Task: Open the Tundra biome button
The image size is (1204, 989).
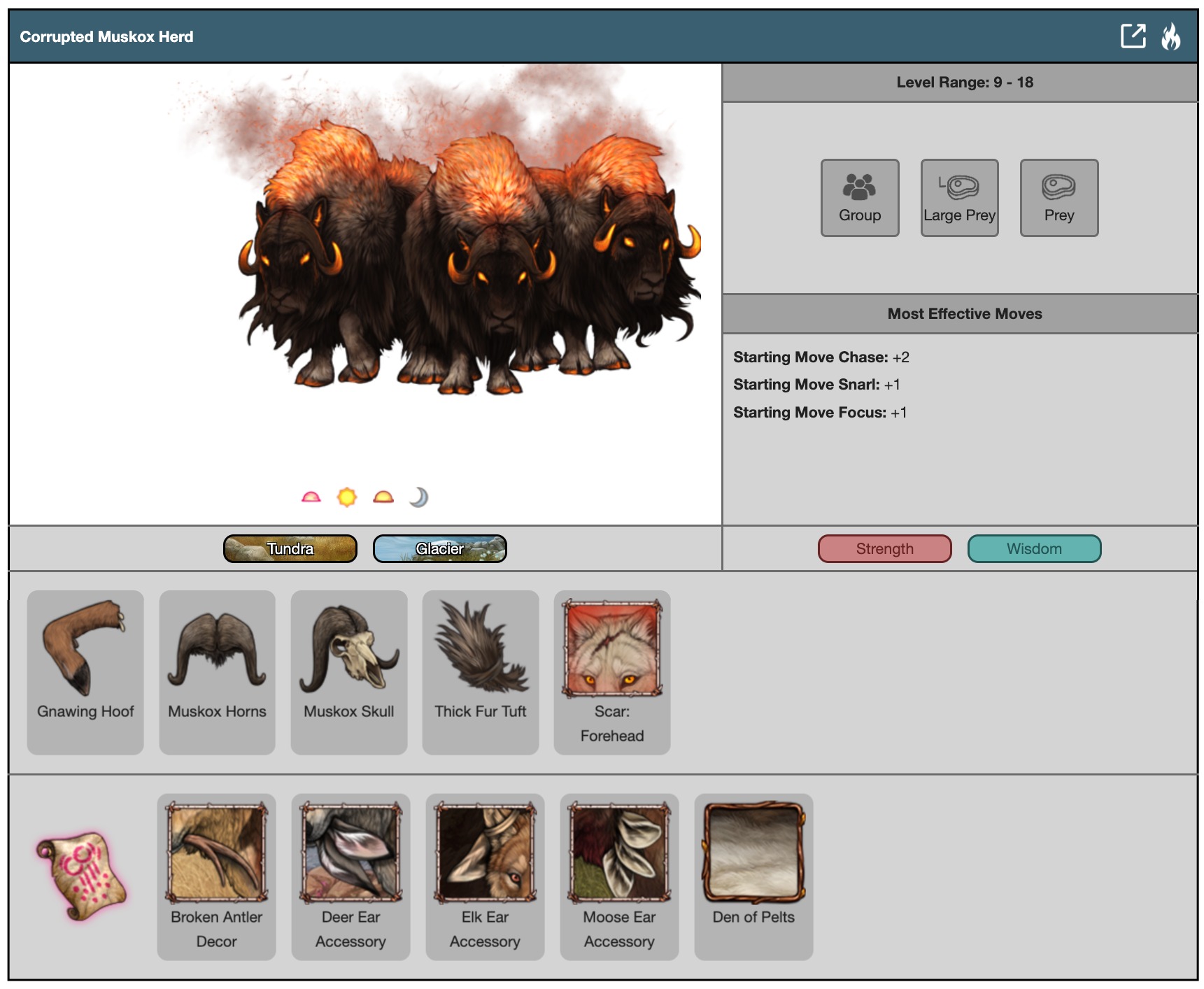Action: 290,549
